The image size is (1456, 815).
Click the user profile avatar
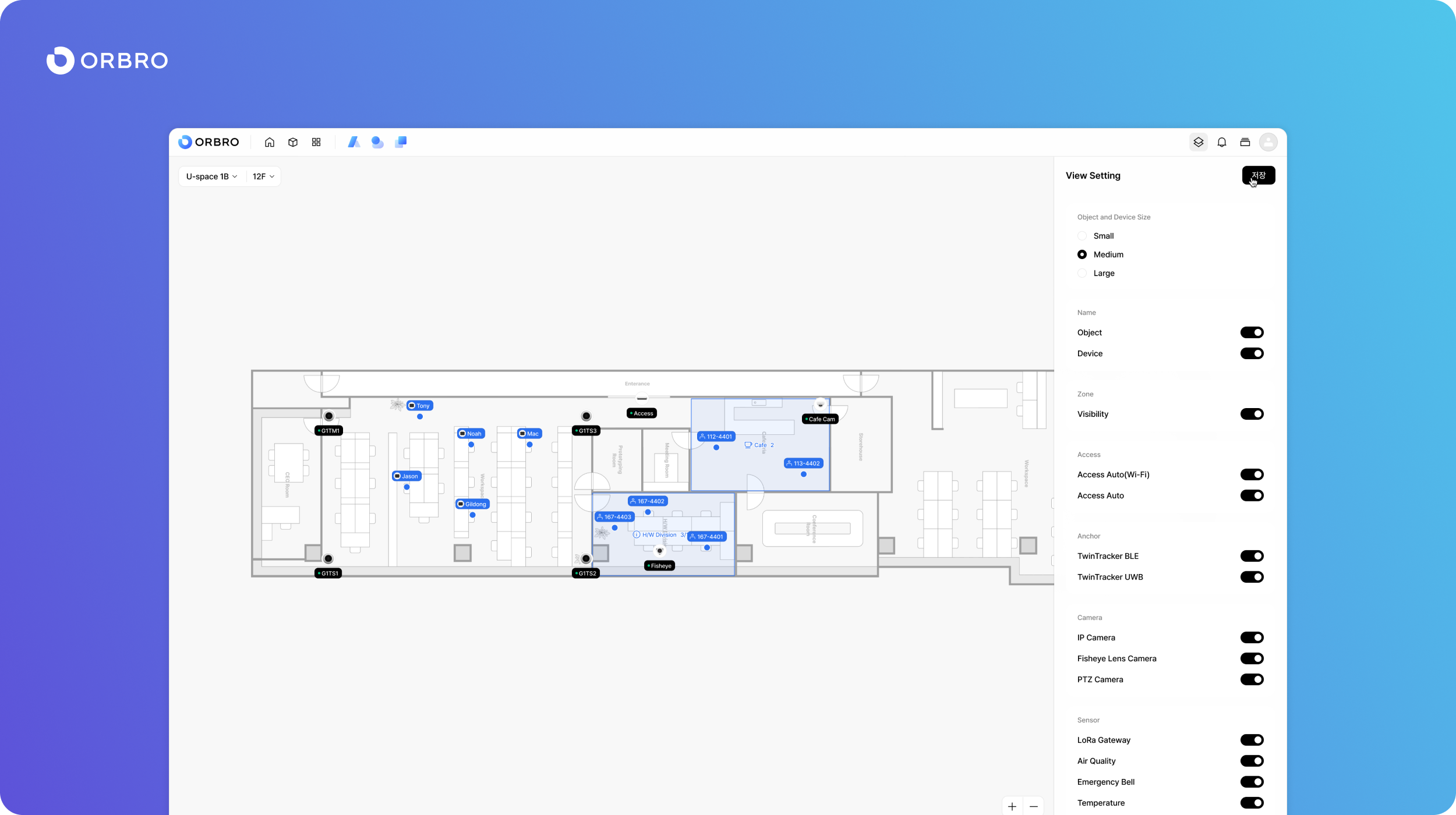click(x=1268, y=142)
